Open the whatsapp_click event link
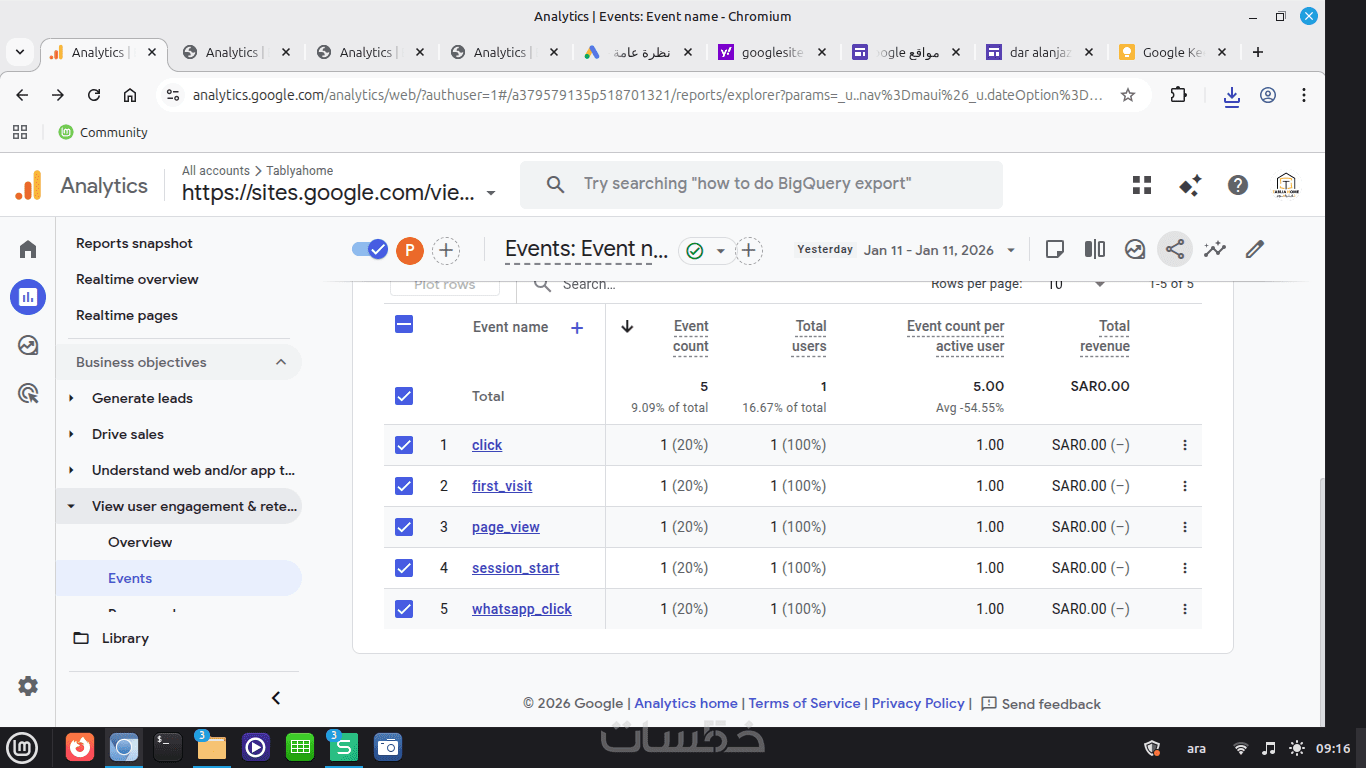 click(522, 609)
